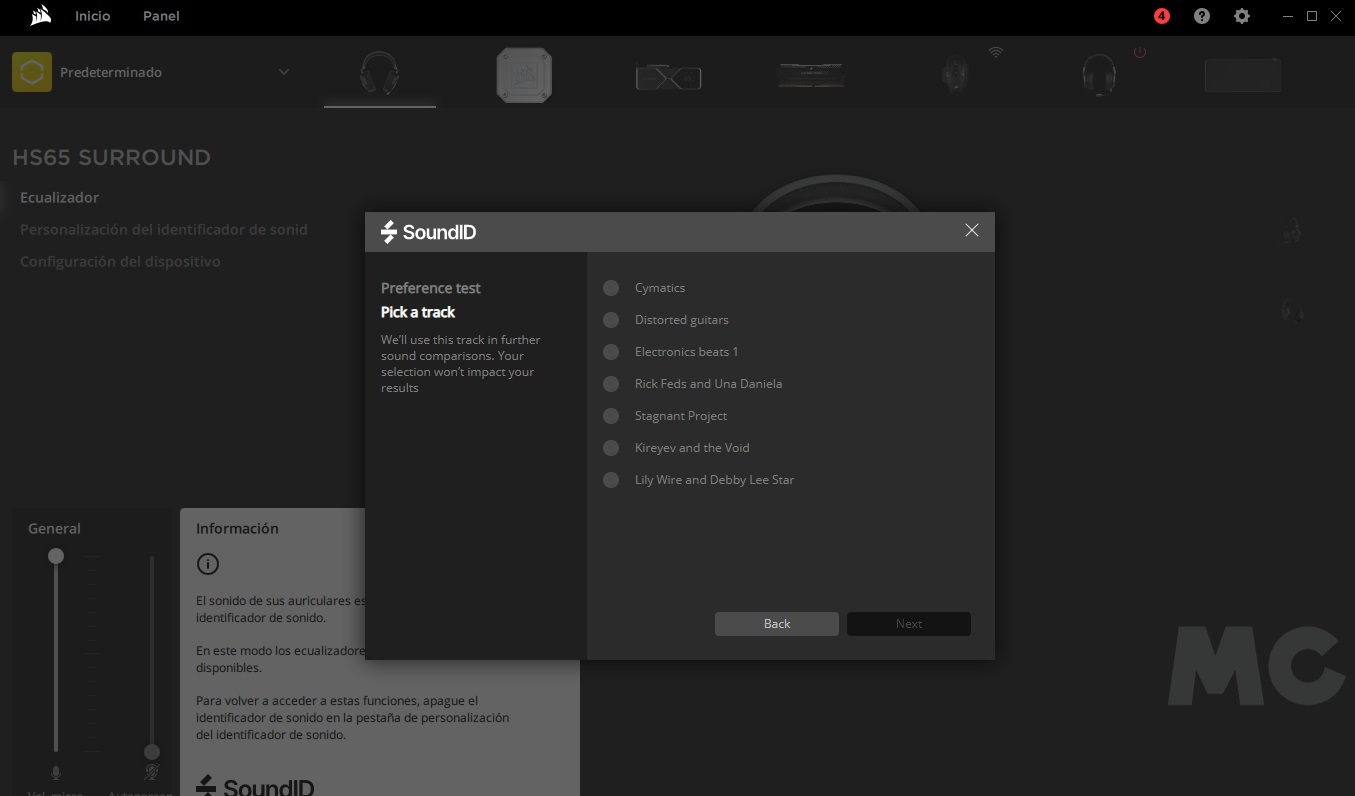Select the wireless mouse device icon
The width and height of the screenshot is (1355, 796).
955,75
